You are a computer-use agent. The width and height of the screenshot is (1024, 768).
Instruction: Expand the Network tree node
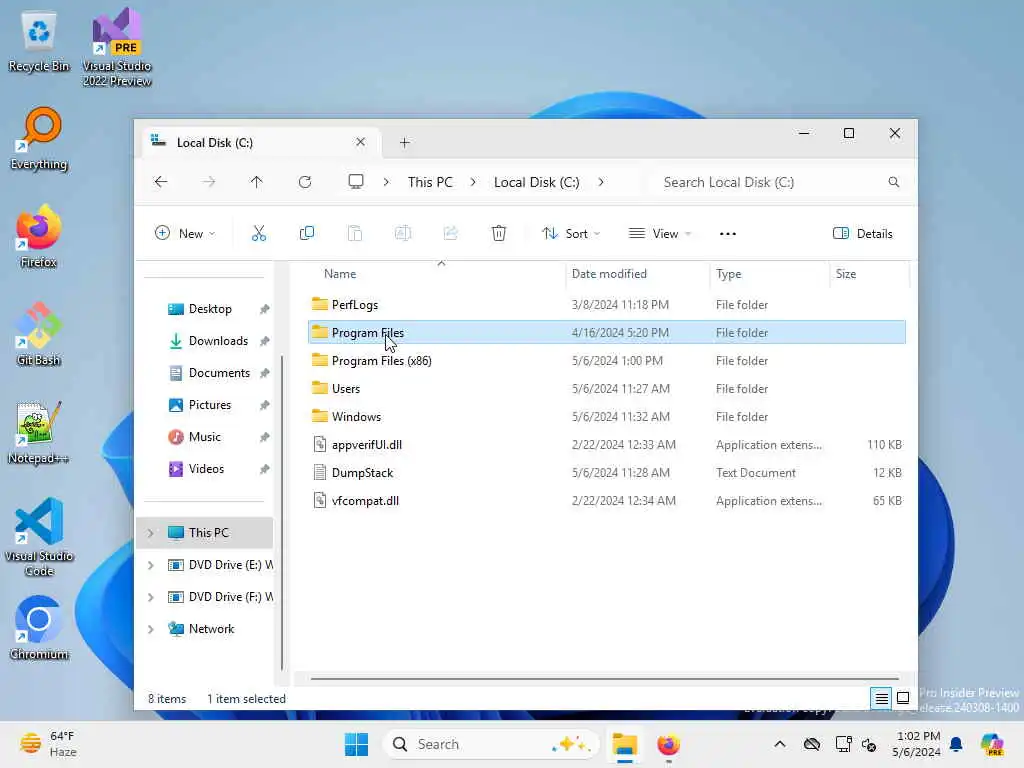151,629
